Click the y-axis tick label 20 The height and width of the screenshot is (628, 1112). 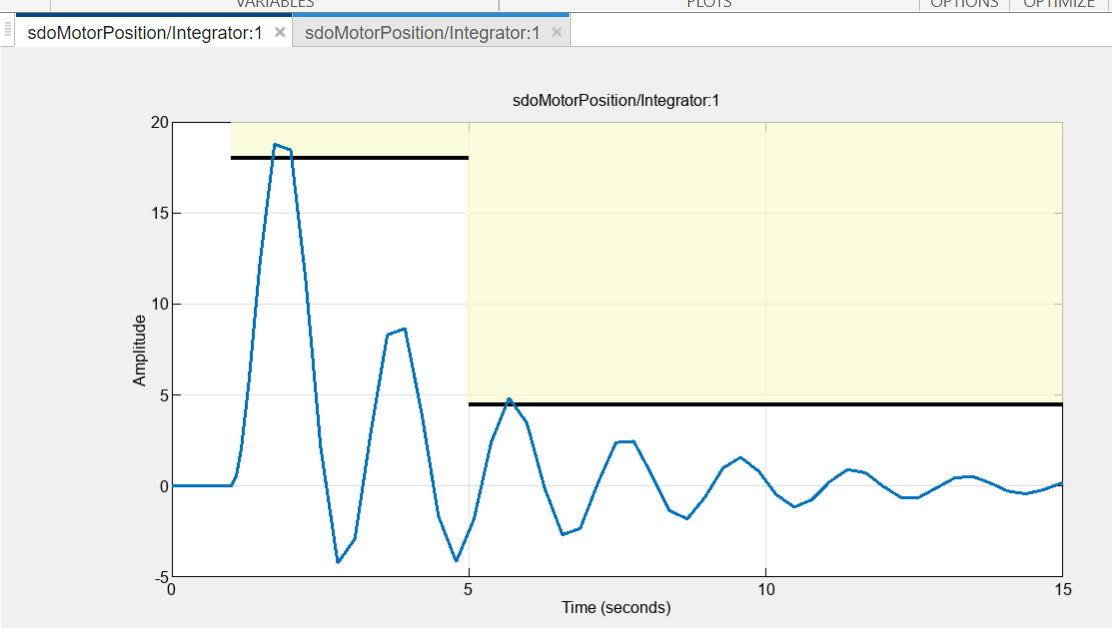tap(160, 123)
